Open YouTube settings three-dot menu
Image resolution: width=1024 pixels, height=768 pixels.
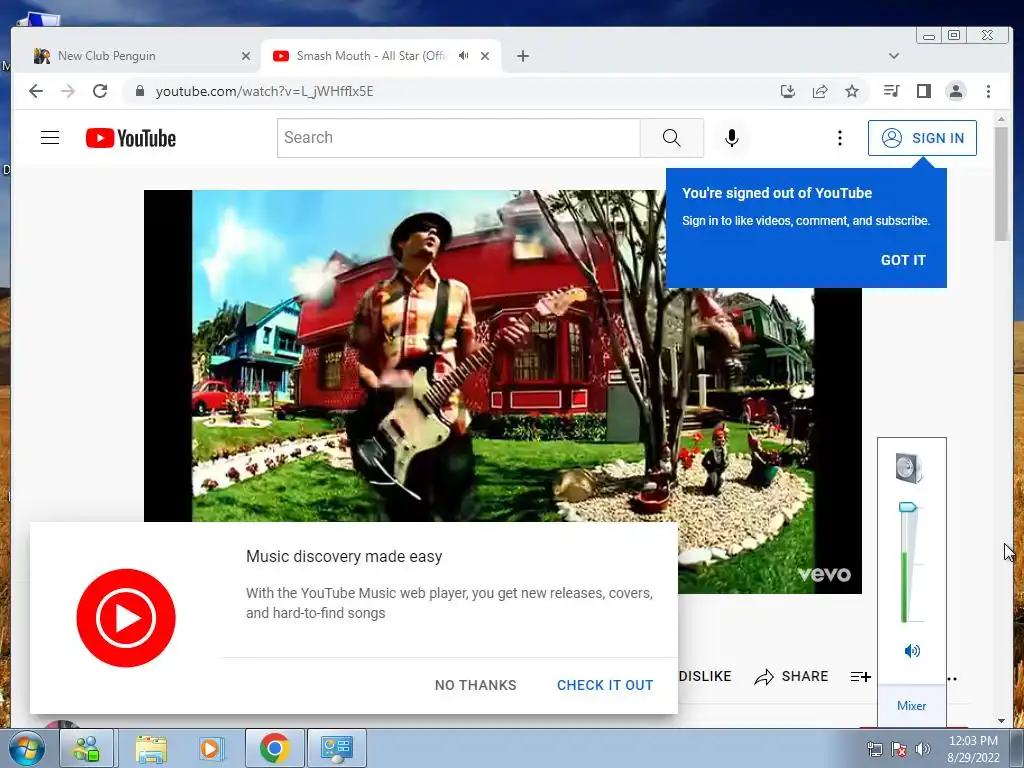pyautogui.click(x=840, y=138)
